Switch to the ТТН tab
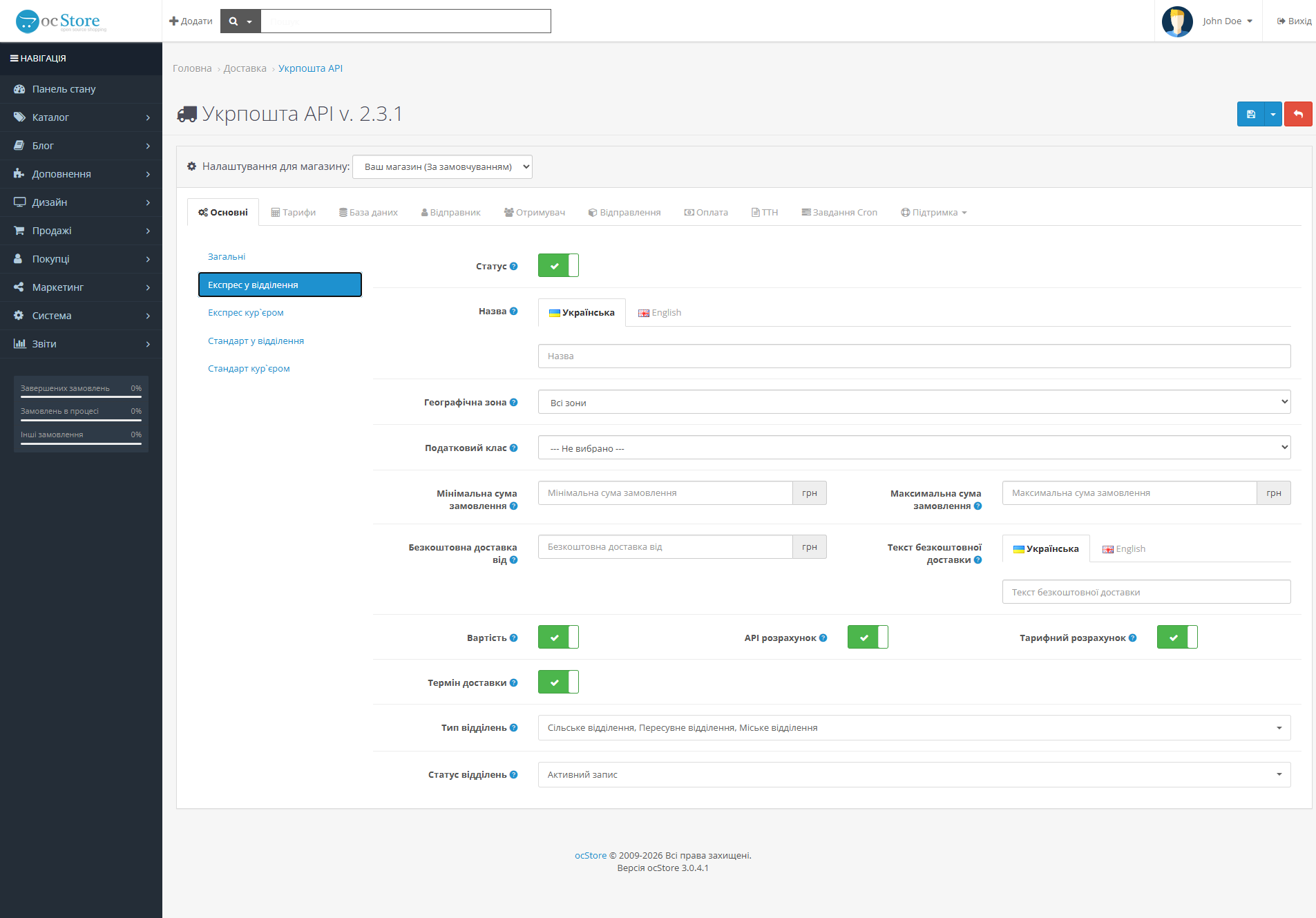 pyautogui.click(x=765, y=212)
